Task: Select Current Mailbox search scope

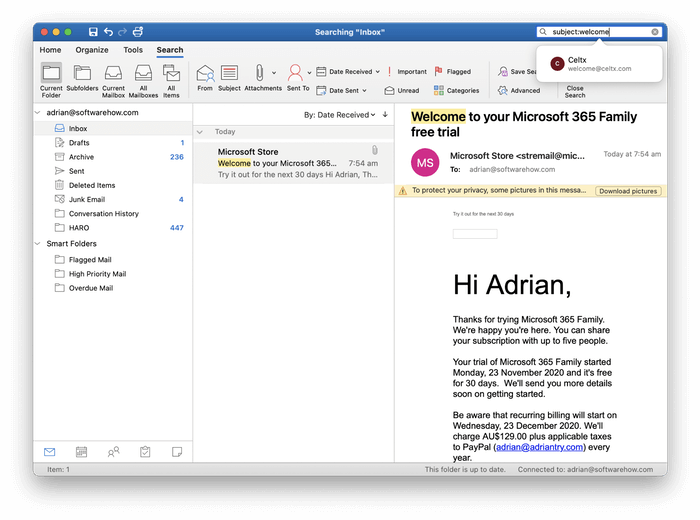Action: point(113,80)
